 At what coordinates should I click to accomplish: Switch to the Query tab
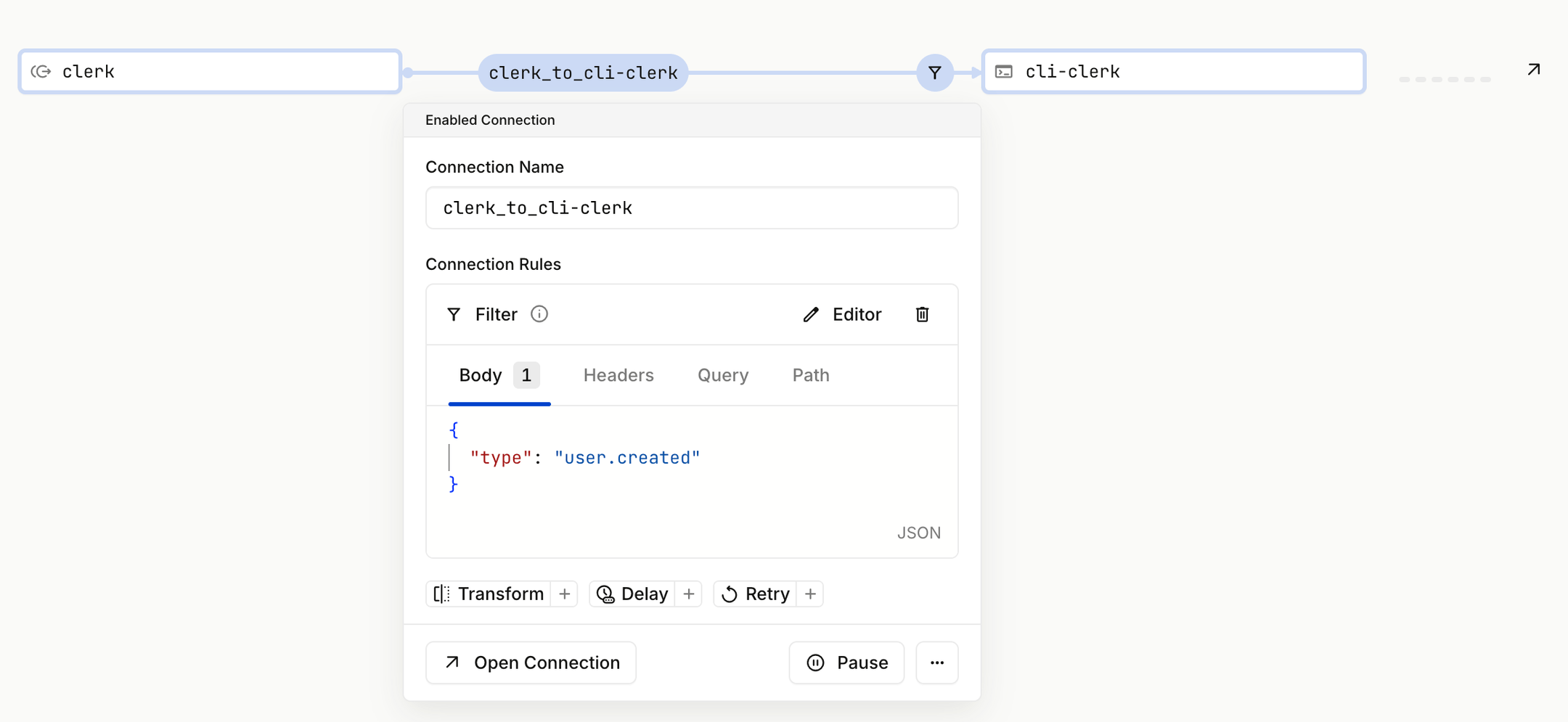click(x=722, y=375)
